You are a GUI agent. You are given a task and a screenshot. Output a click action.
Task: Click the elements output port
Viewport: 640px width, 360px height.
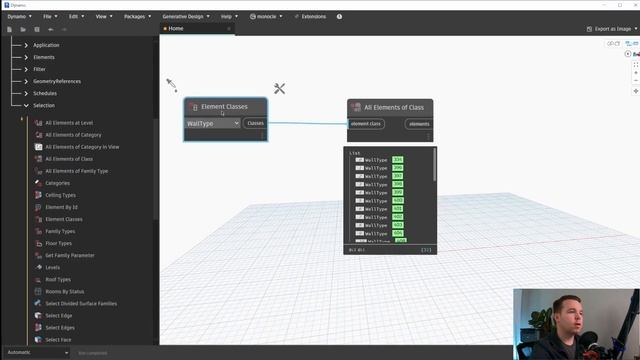click(x=419, y=124)
